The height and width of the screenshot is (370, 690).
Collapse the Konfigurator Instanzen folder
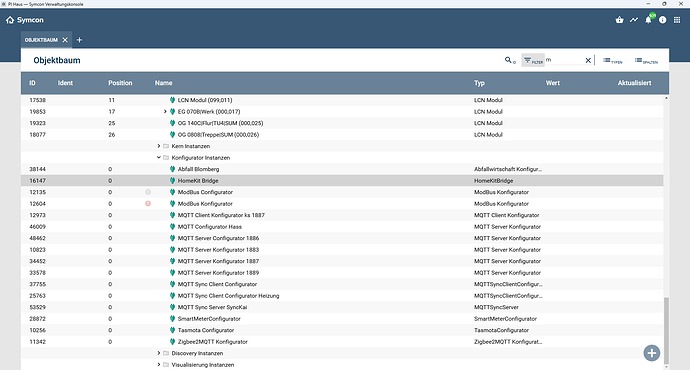tap(159, 158)
